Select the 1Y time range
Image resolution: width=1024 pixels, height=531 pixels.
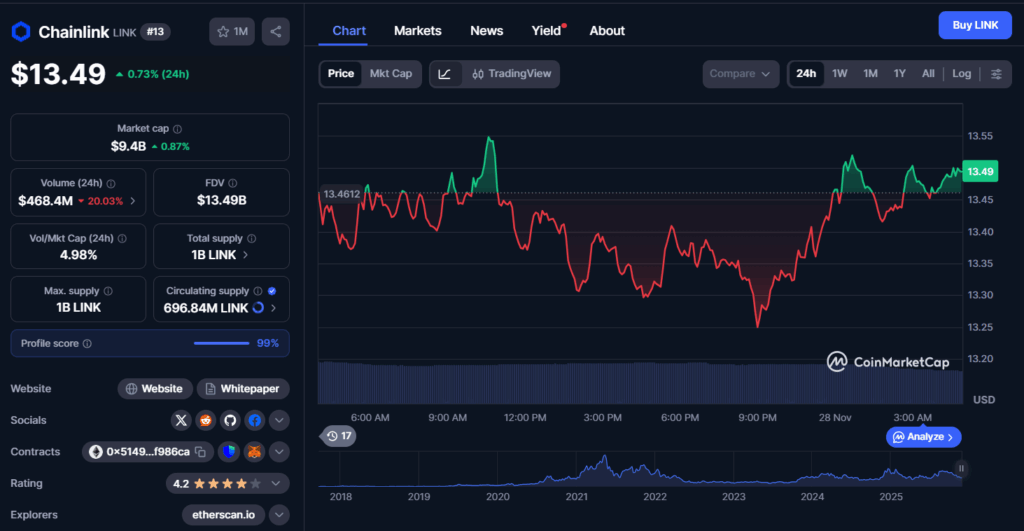click(x=899, y=74)
